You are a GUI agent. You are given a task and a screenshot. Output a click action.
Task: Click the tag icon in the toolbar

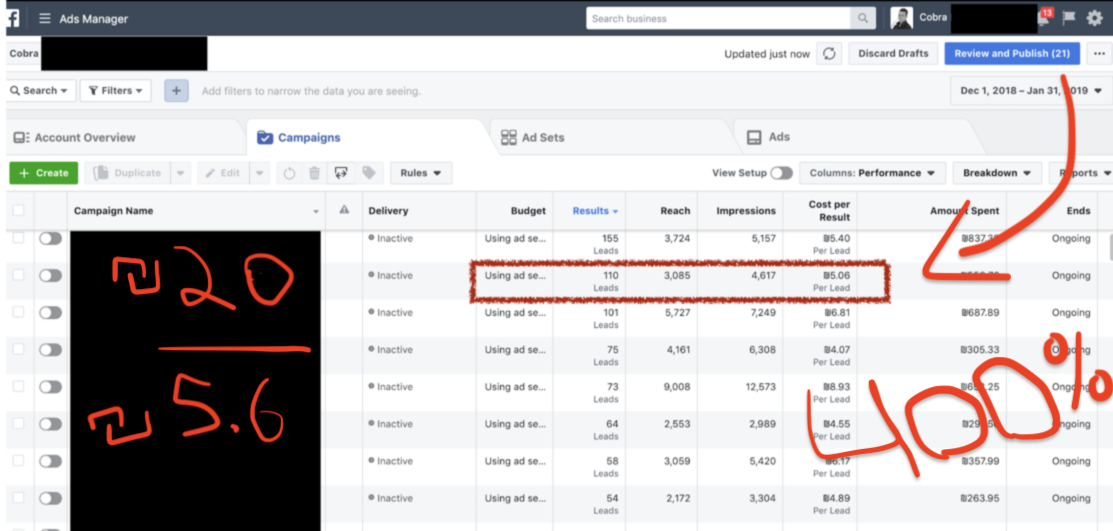(x=369, y=173)
